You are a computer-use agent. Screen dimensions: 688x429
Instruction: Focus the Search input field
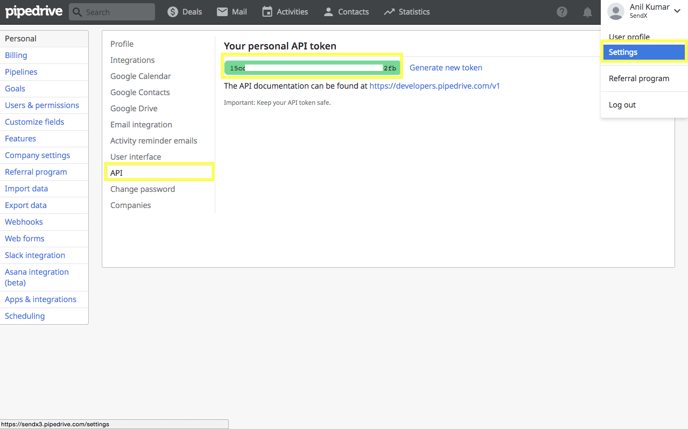(112, 12)
